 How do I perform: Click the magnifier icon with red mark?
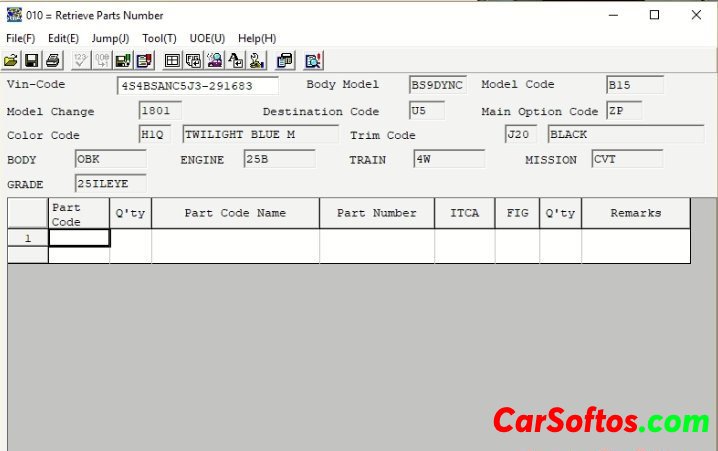coord(313,61)
